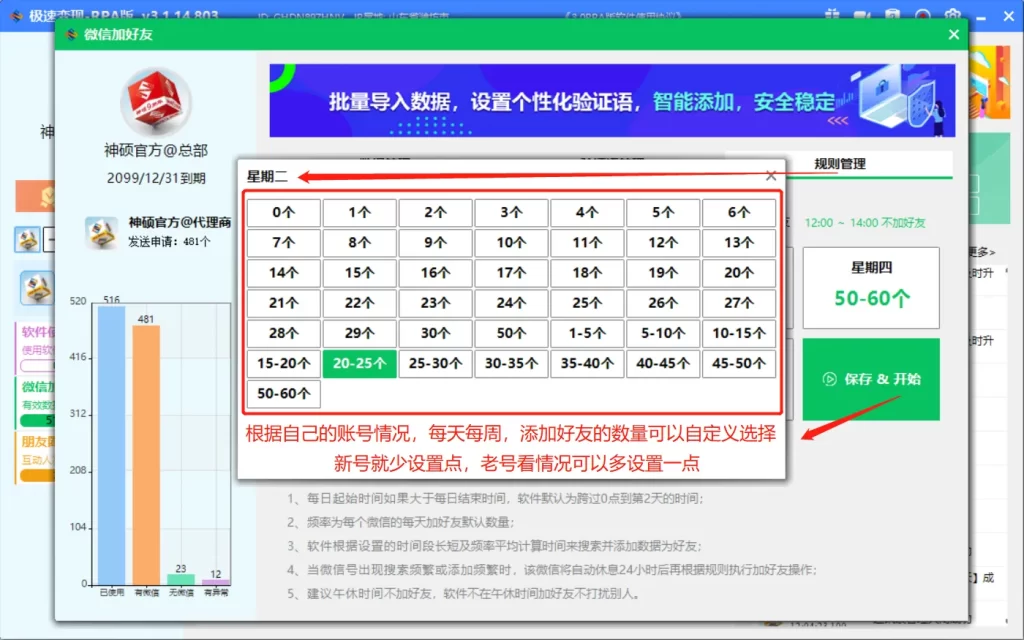The height and width of the screenshot is (640, 1024).
Task: Click the 保存 & 开始 button
Action: click(870, 379)
